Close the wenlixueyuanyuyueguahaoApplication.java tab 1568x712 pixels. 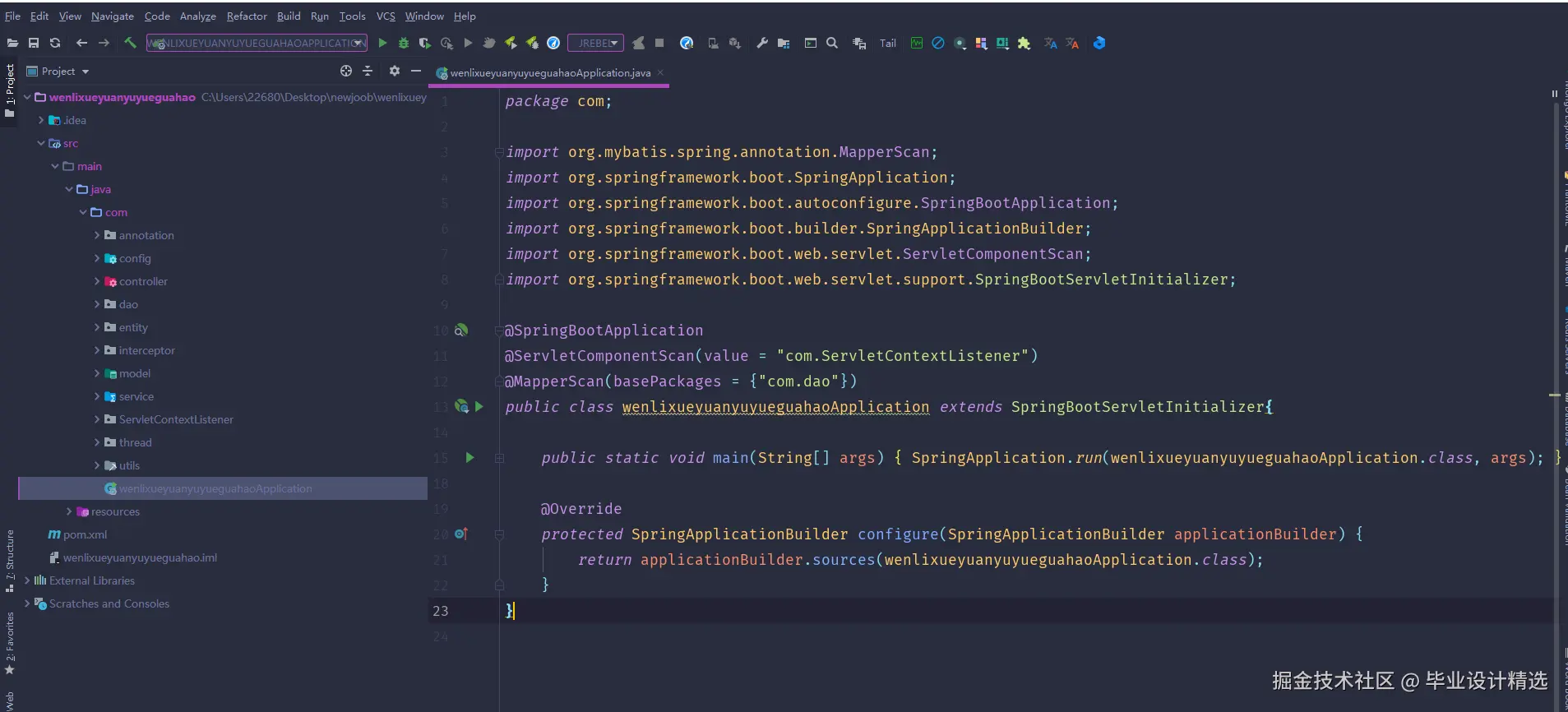pos(660,72)
